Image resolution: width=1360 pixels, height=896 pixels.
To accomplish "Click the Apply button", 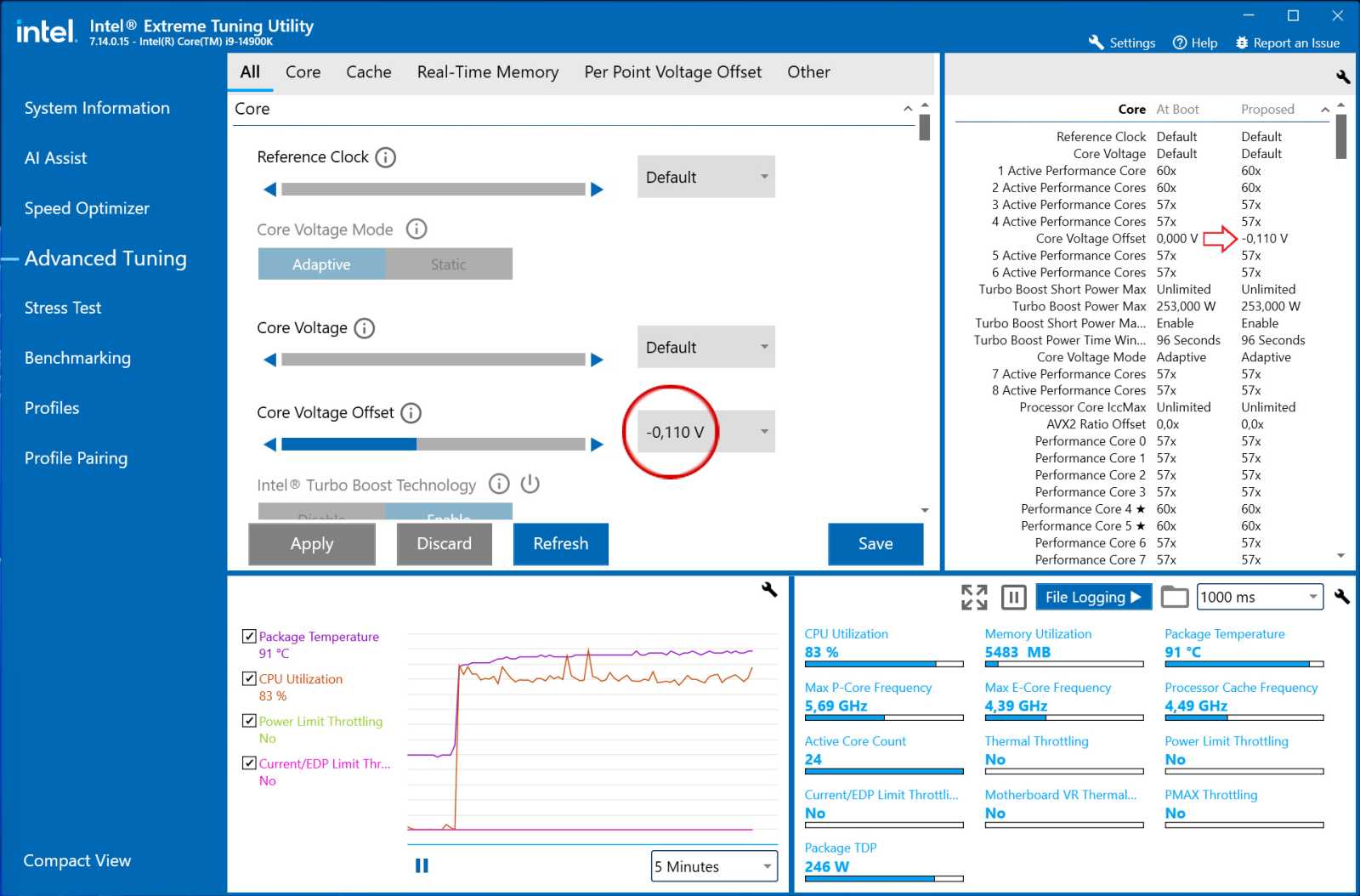I will (x=312, y=544).
